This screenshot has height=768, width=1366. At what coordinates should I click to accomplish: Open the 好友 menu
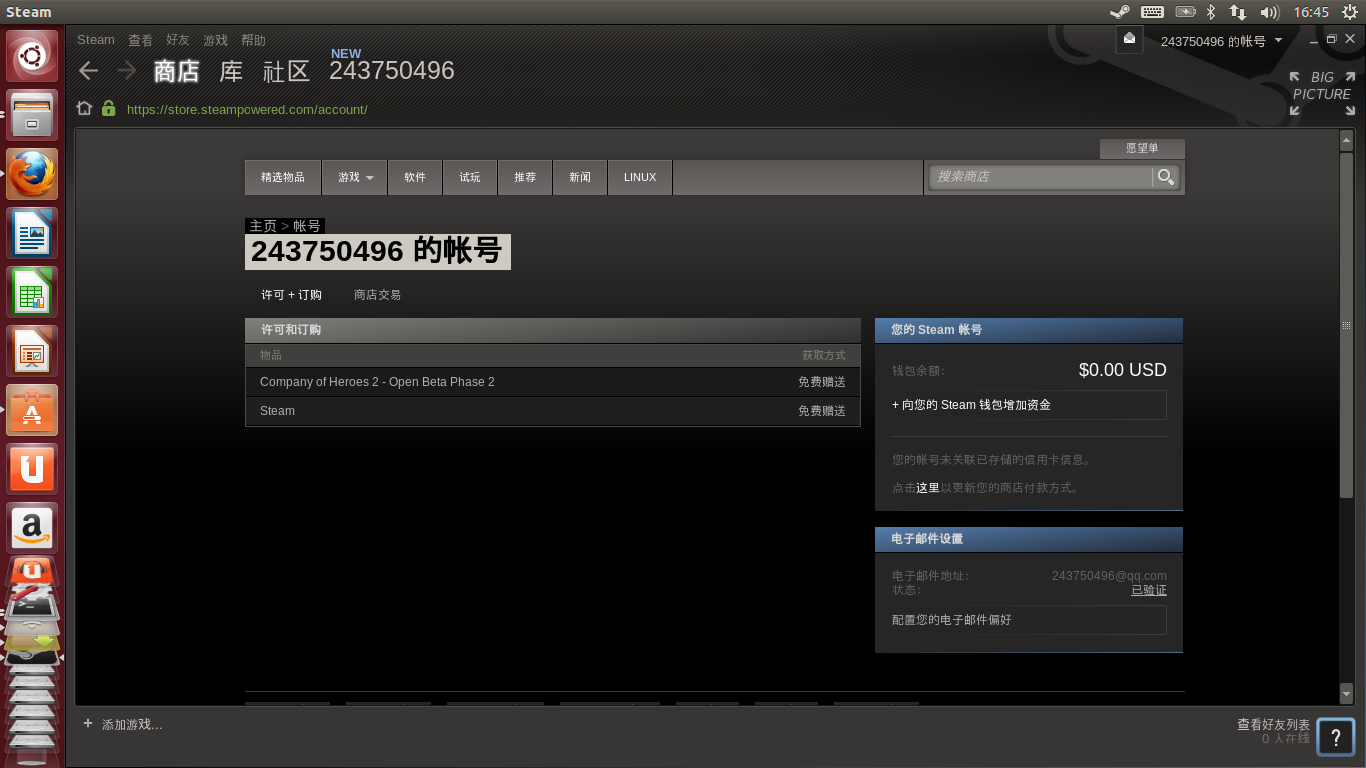click(178, 40)
